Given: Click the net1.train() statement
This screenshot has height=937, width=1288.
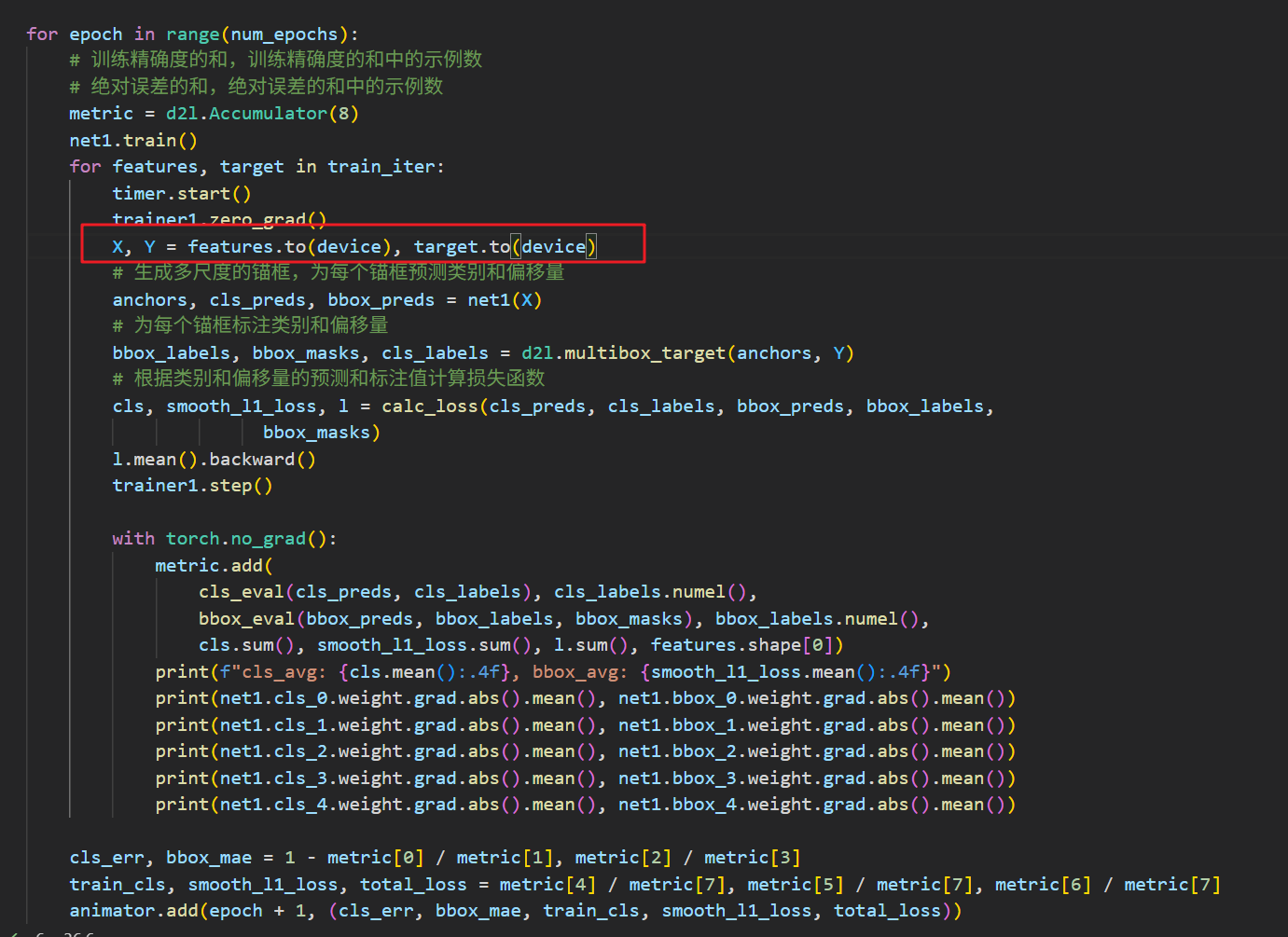Looking at the screenshot, I should coord(133,141).
